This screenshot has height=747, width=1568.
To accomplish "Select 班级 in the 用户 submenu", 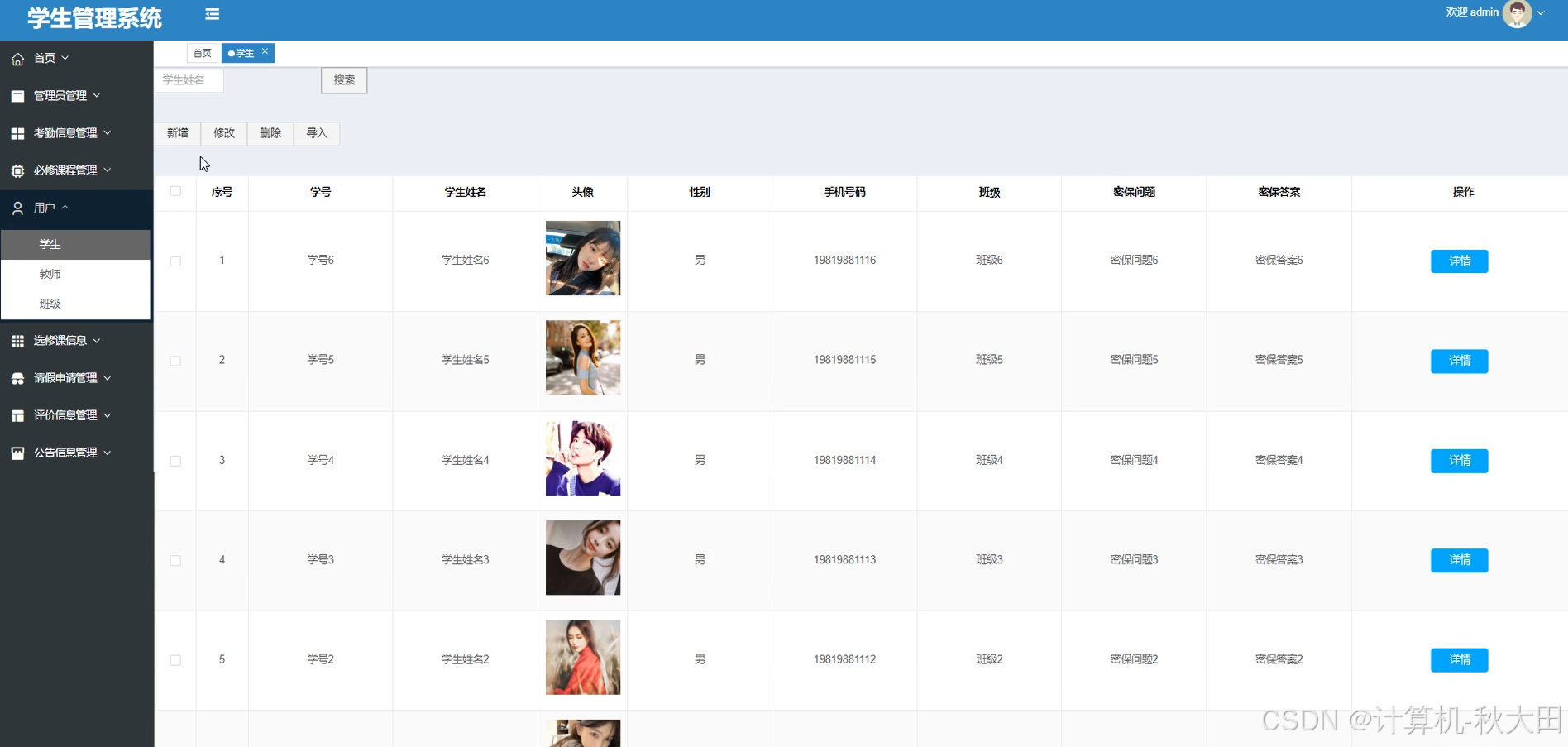I will (x=75, y=304).
